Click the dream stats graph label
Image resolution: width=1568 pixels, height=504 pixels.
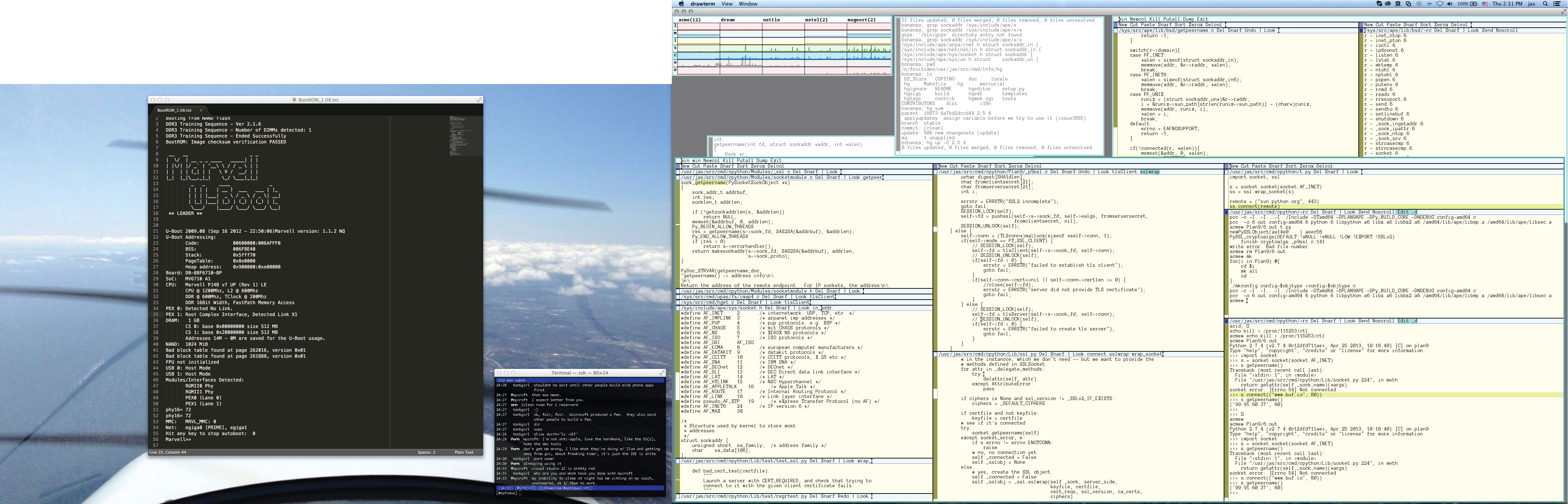click(x=727, y=20)
